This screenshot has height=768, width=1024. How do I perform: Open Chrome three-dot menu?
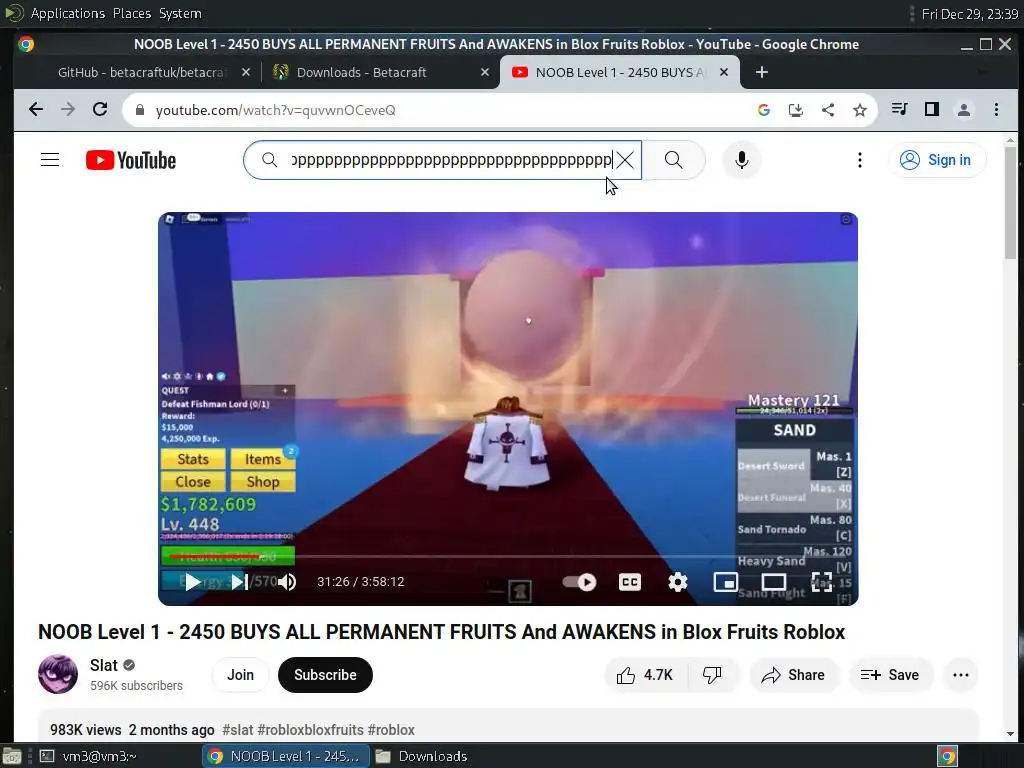click(x=996, y=110)
